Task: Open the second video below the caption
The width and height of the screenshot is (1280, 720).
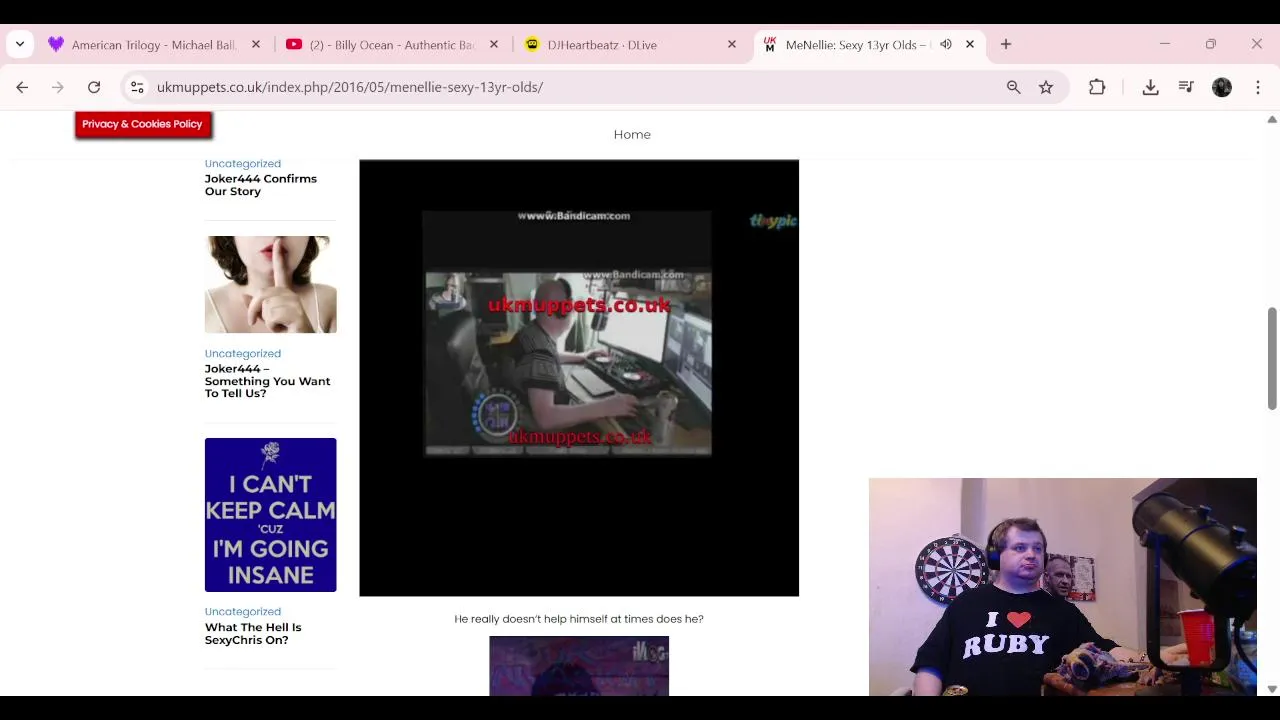Action: (579, 665)
